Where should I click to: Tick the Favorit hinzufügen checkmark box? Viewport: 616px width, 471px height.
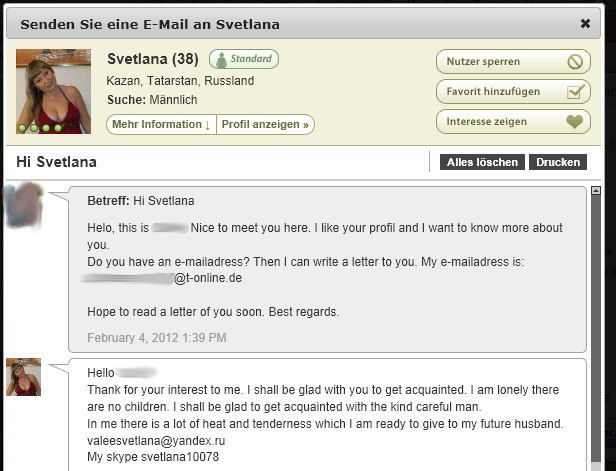click(576, 92)
